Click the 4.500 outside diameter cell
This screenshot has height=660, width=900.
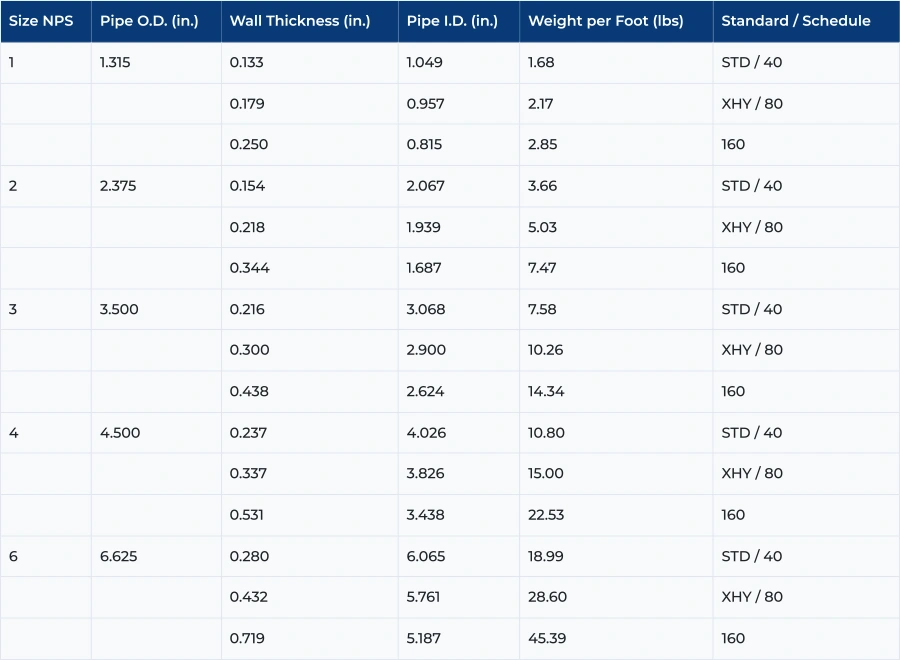click(x=119, y=432)
